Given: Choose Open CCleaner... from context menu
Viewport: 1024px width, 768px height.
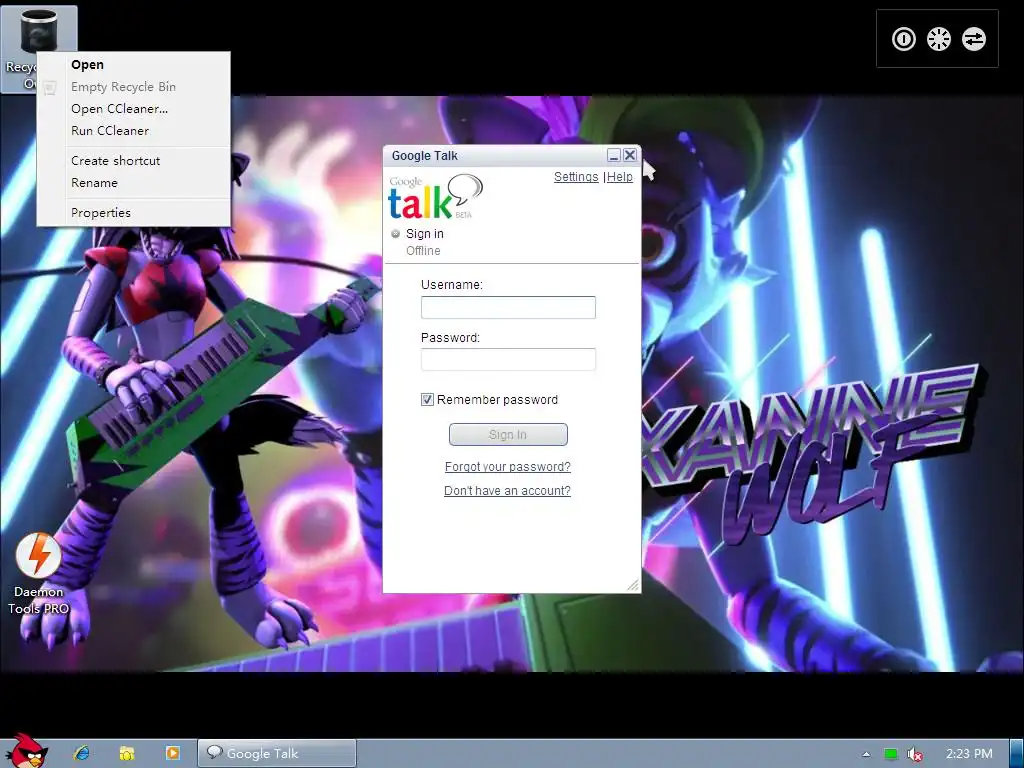Looking at the screenshot, I should [133, 109].
